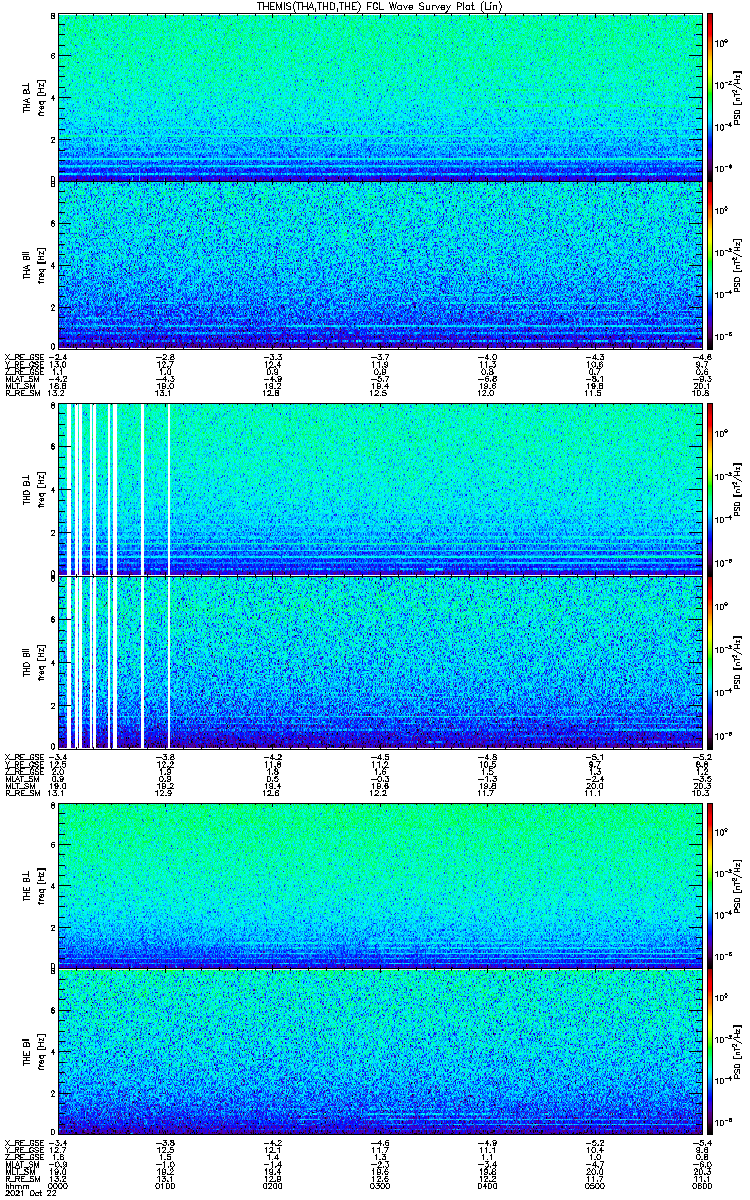Screen dimensions: 750x1200
Task: Click the 0200 time label on the bottom axis
Action: click(x=273, y=1186)
